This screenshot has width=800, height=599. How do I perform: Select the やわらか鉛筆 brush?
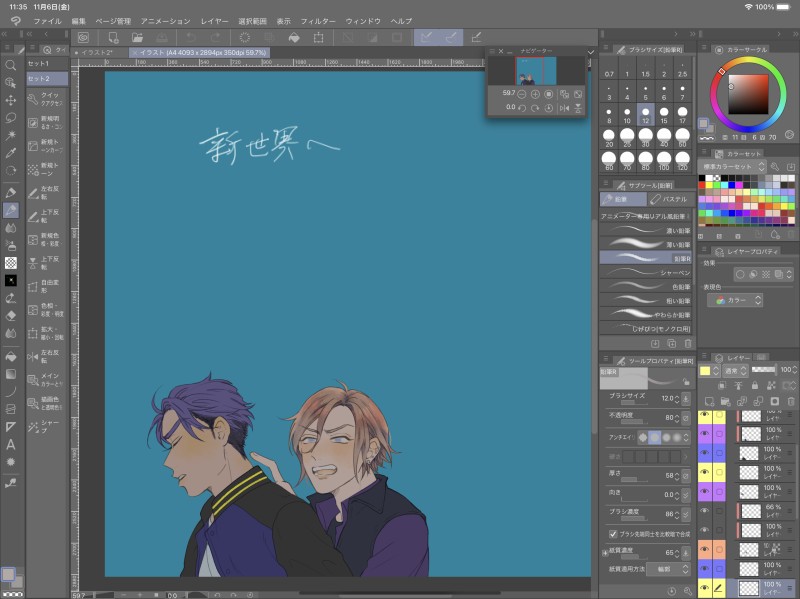click(645, 314)
